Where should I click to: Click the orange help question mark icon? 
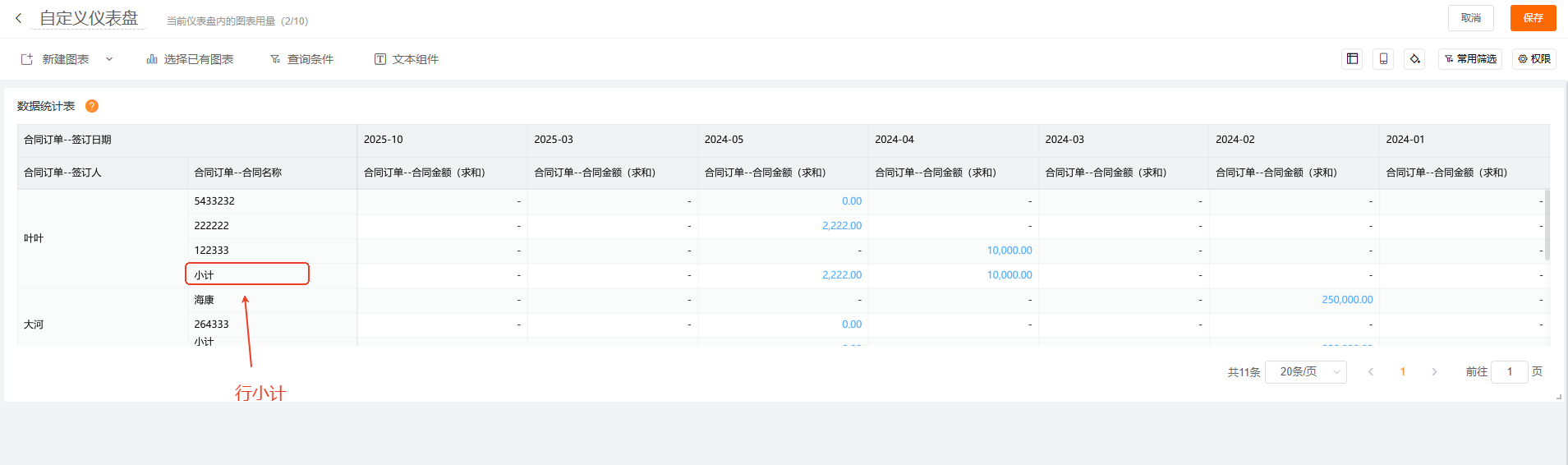point(92,106)
